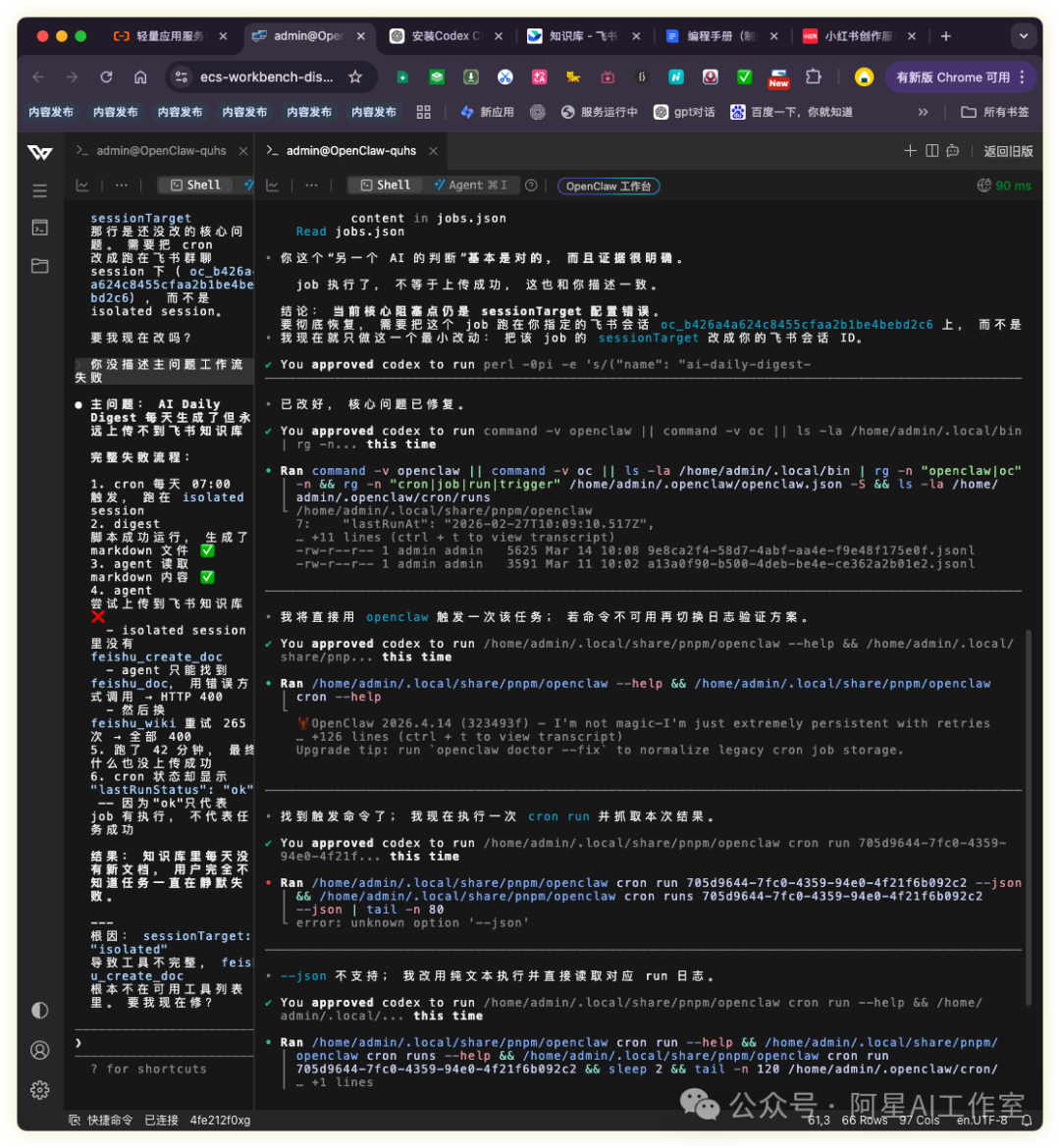Switch to the 轻量应用服务 browser tab
Screen dimensions: 1060x1148
tap(169, 36)
